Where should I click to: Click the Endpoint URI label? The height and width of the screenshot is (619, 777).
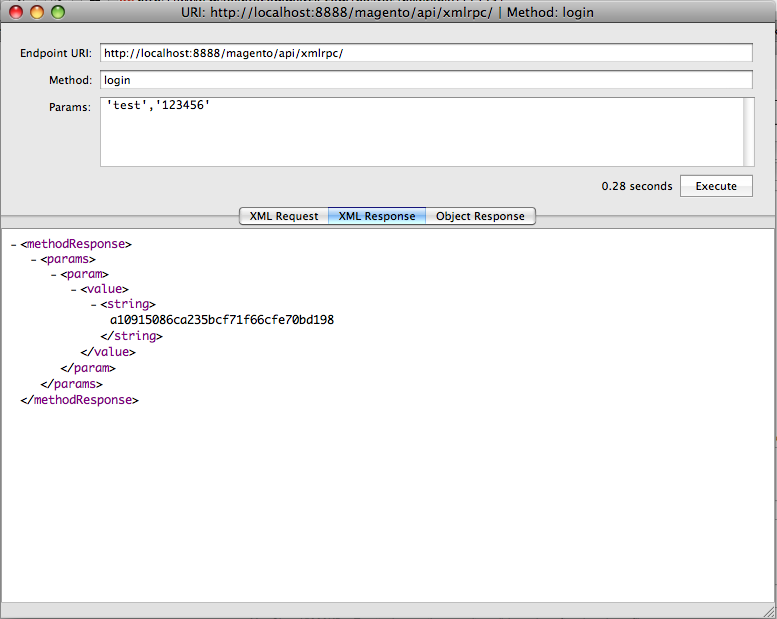click(x=56, y=53)
